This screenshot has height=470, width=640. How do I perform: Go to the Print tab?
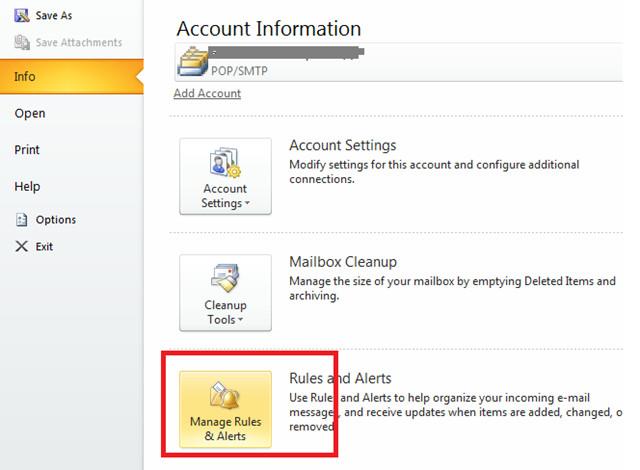[x=28, y=150]
